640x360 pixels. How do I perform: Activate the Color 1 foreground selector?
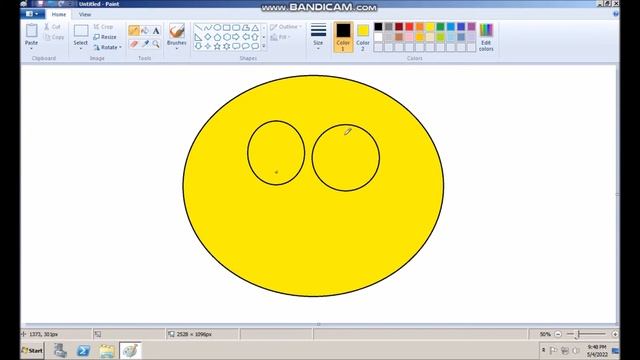pos(343,37)
